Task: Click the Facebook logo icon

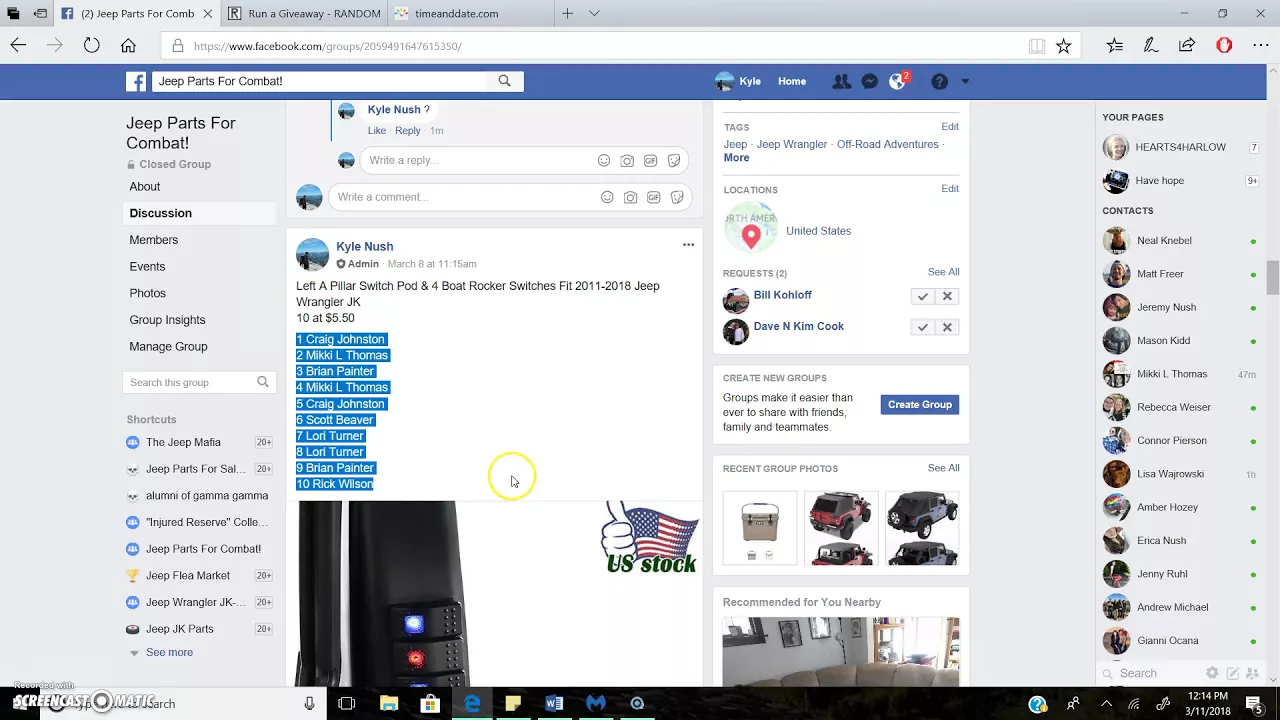Action: [136, 82]
